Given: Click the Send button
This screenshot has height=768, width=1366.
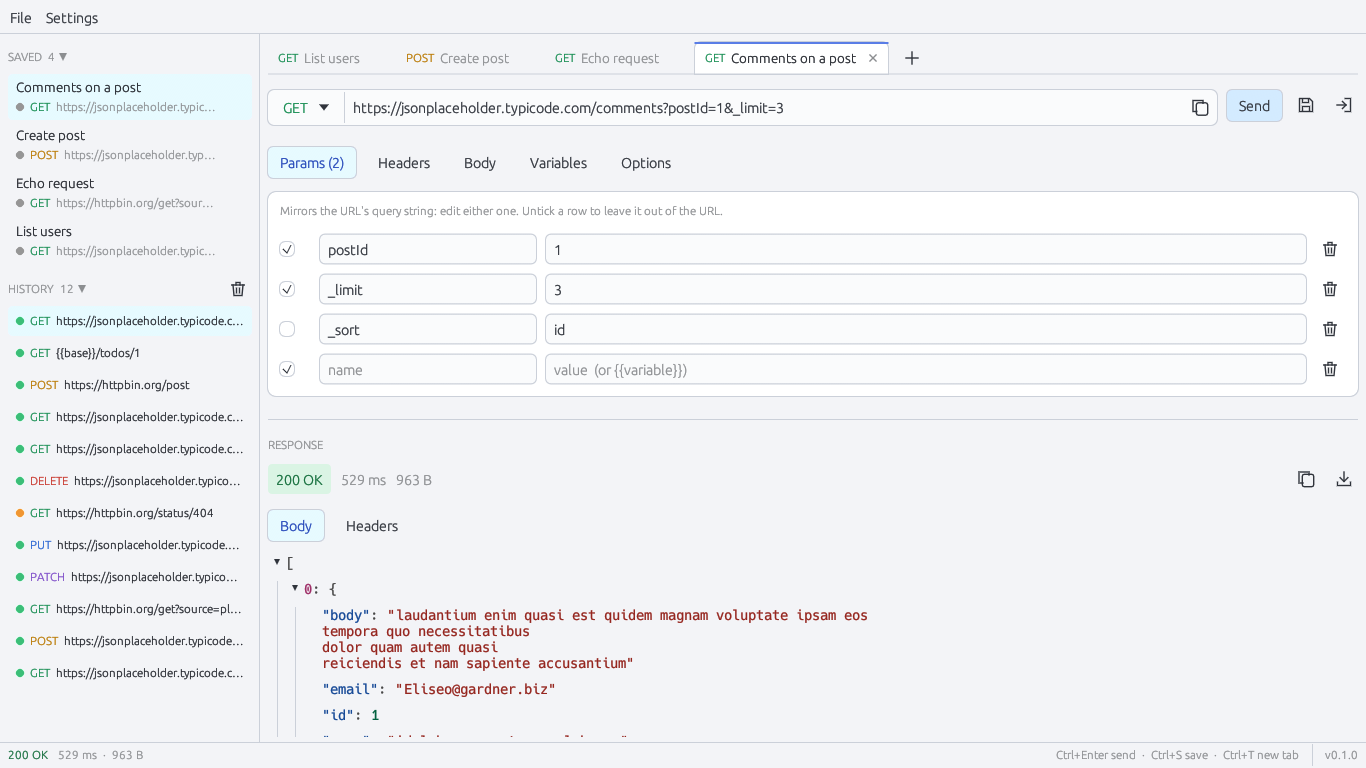Looking at the screenshot, I should pos(1254,106).
